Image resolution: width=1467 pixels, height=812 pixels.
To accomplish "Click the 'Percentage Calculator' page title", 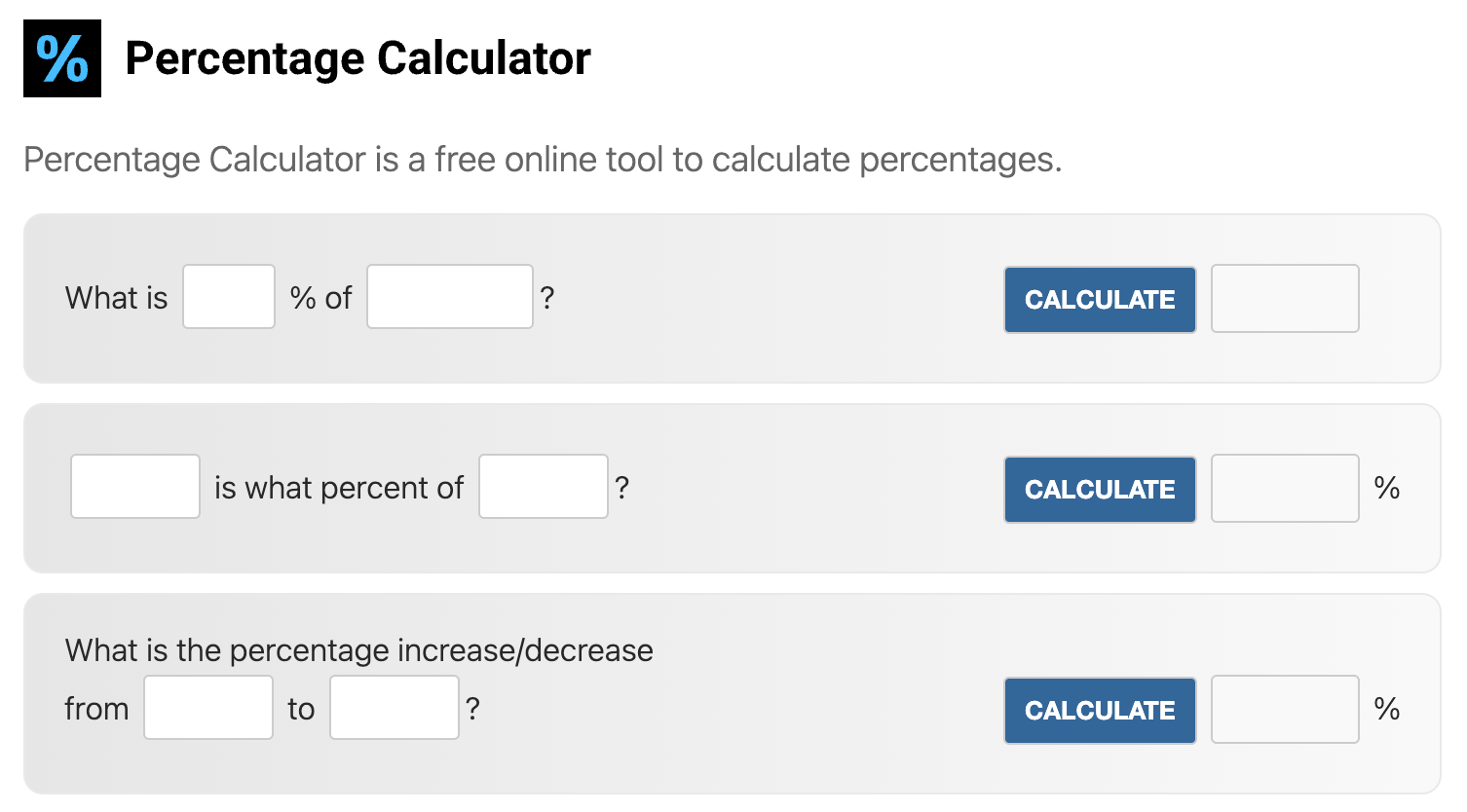I will click(357, 57).
